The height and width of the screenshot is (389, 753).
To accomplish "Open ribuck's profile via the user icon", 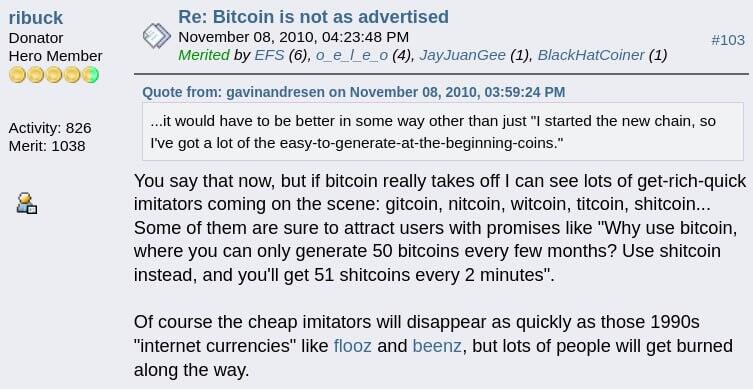I will 27,203.
